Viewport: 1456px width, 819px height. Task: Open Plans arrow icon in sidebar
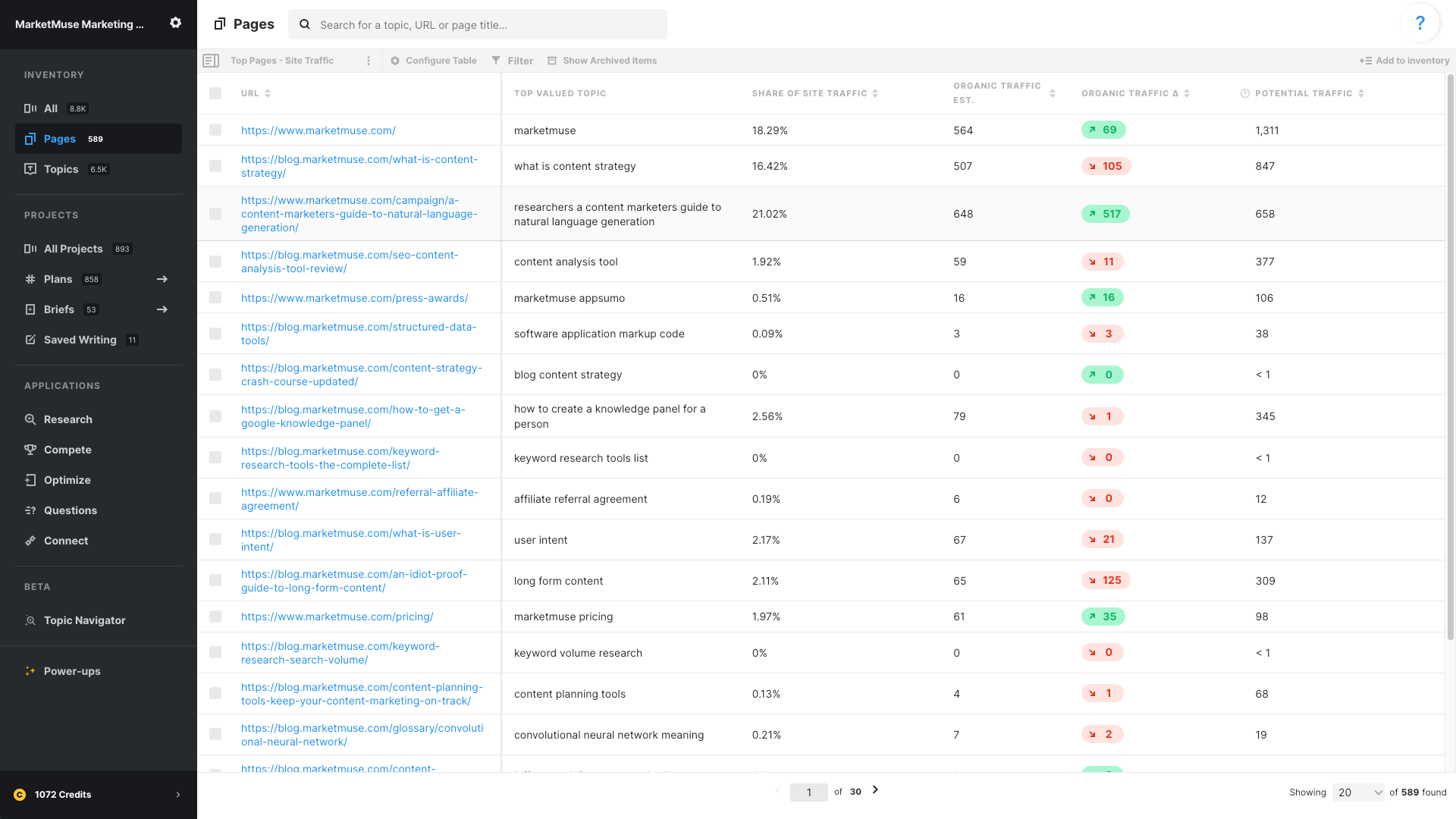162,279
